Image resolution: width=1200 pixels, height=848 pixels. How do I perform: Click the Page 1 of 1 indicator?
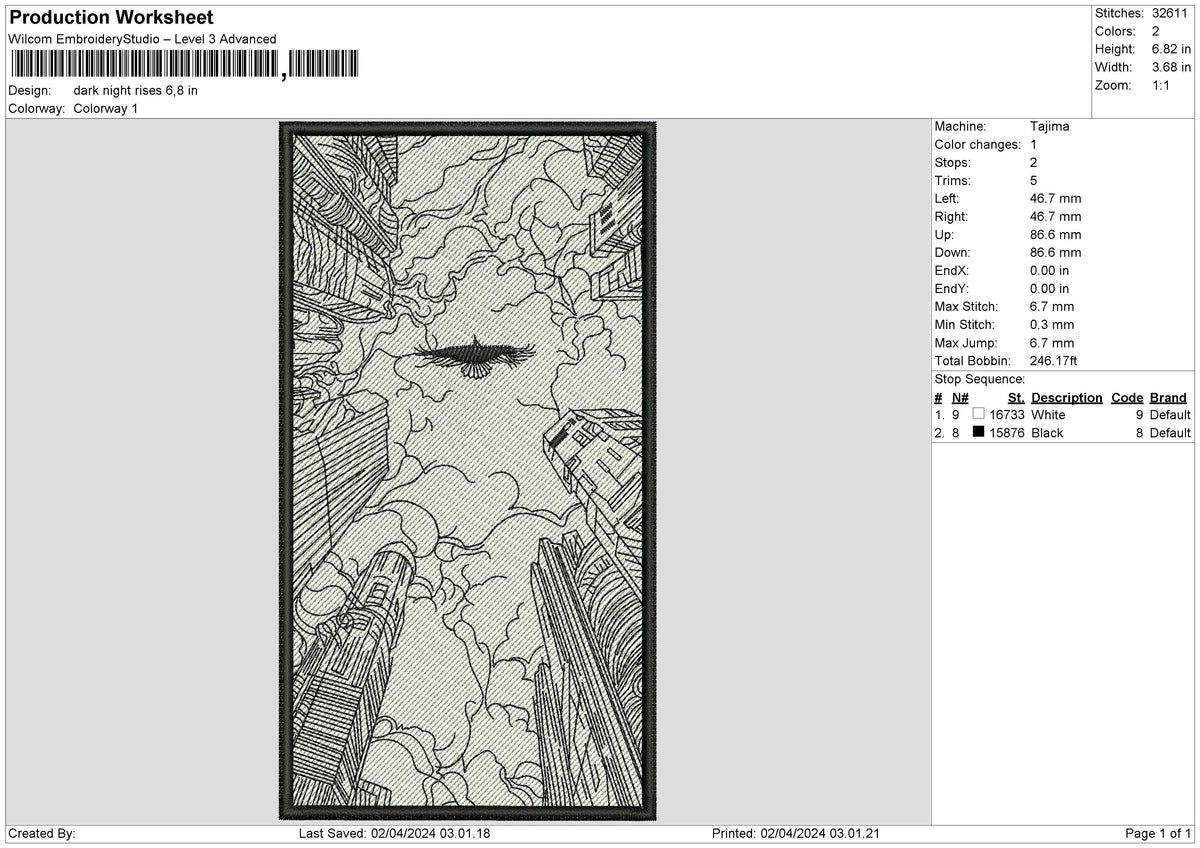pyautogui.click(x=1158, y=834)
